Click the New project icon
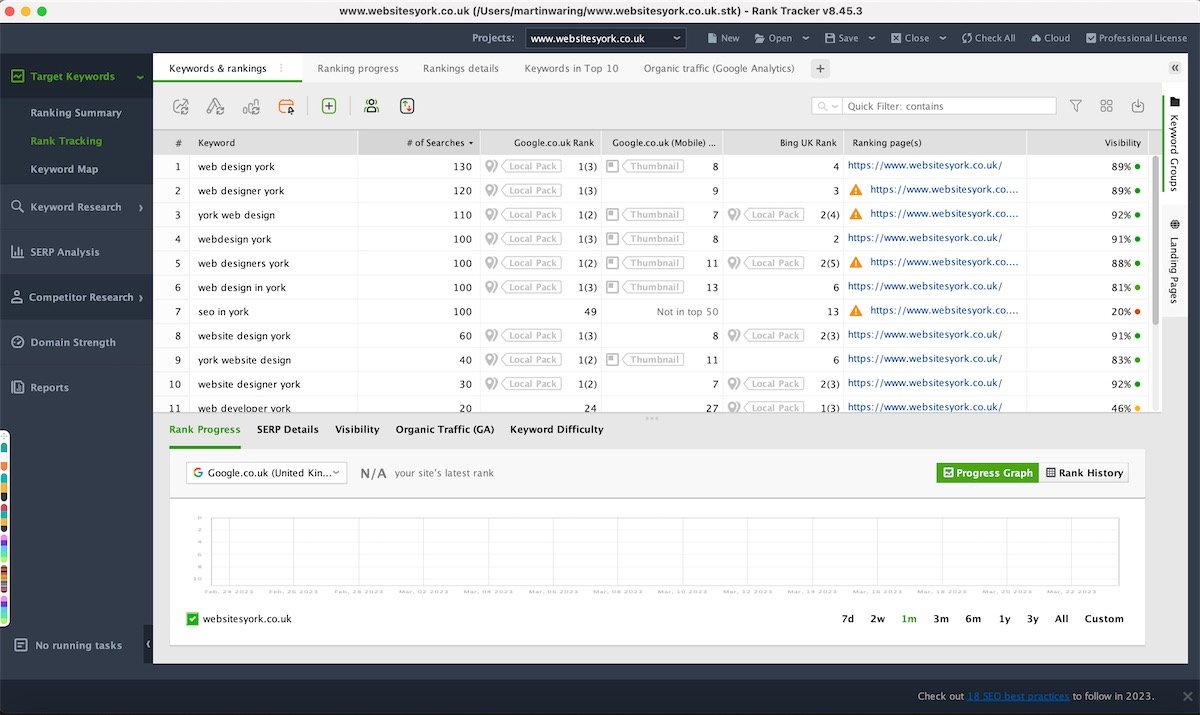This screenshot has width=1200, height=715. tap(712, 38)
